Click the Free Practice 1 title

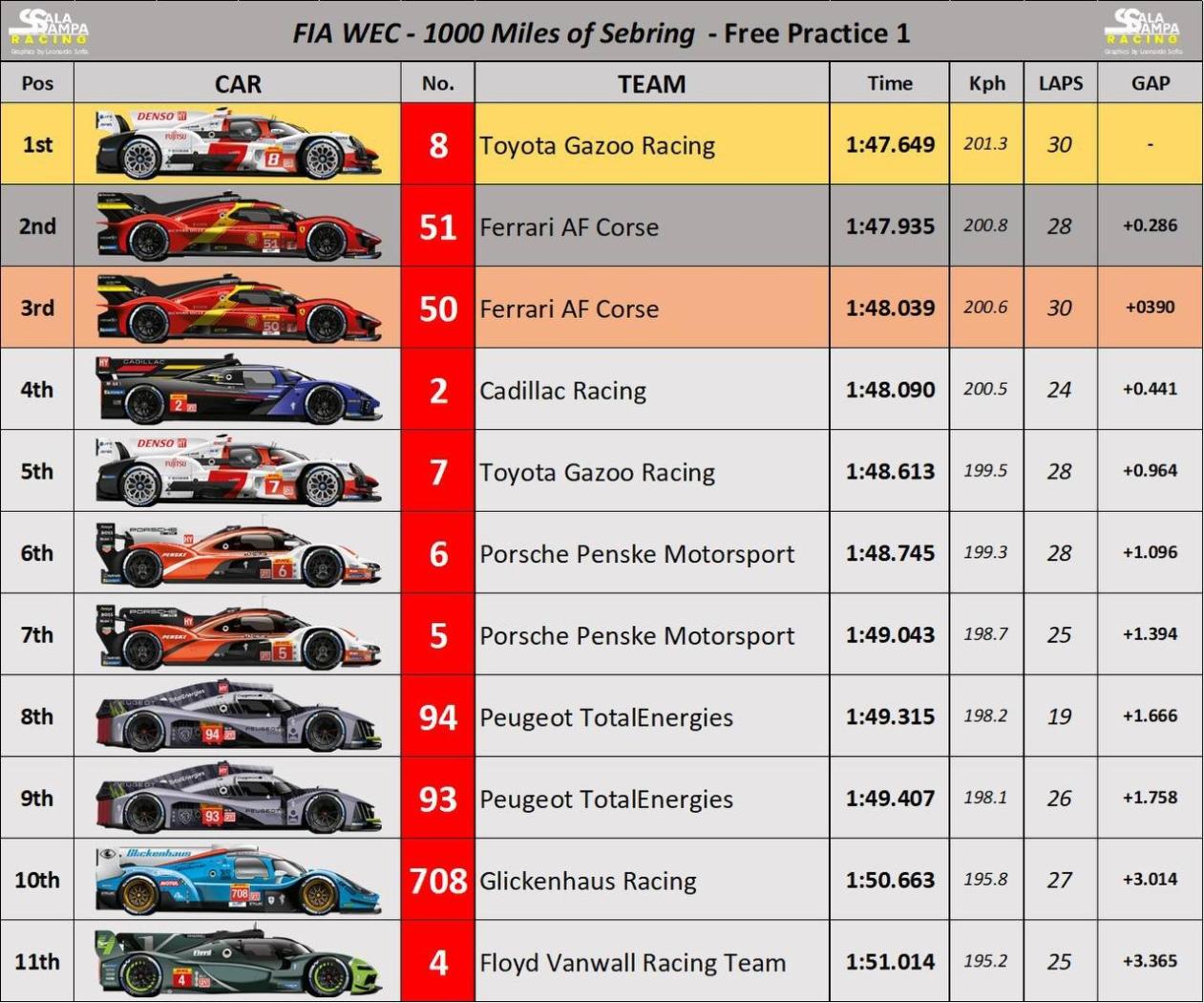click(x=817, y=33)
